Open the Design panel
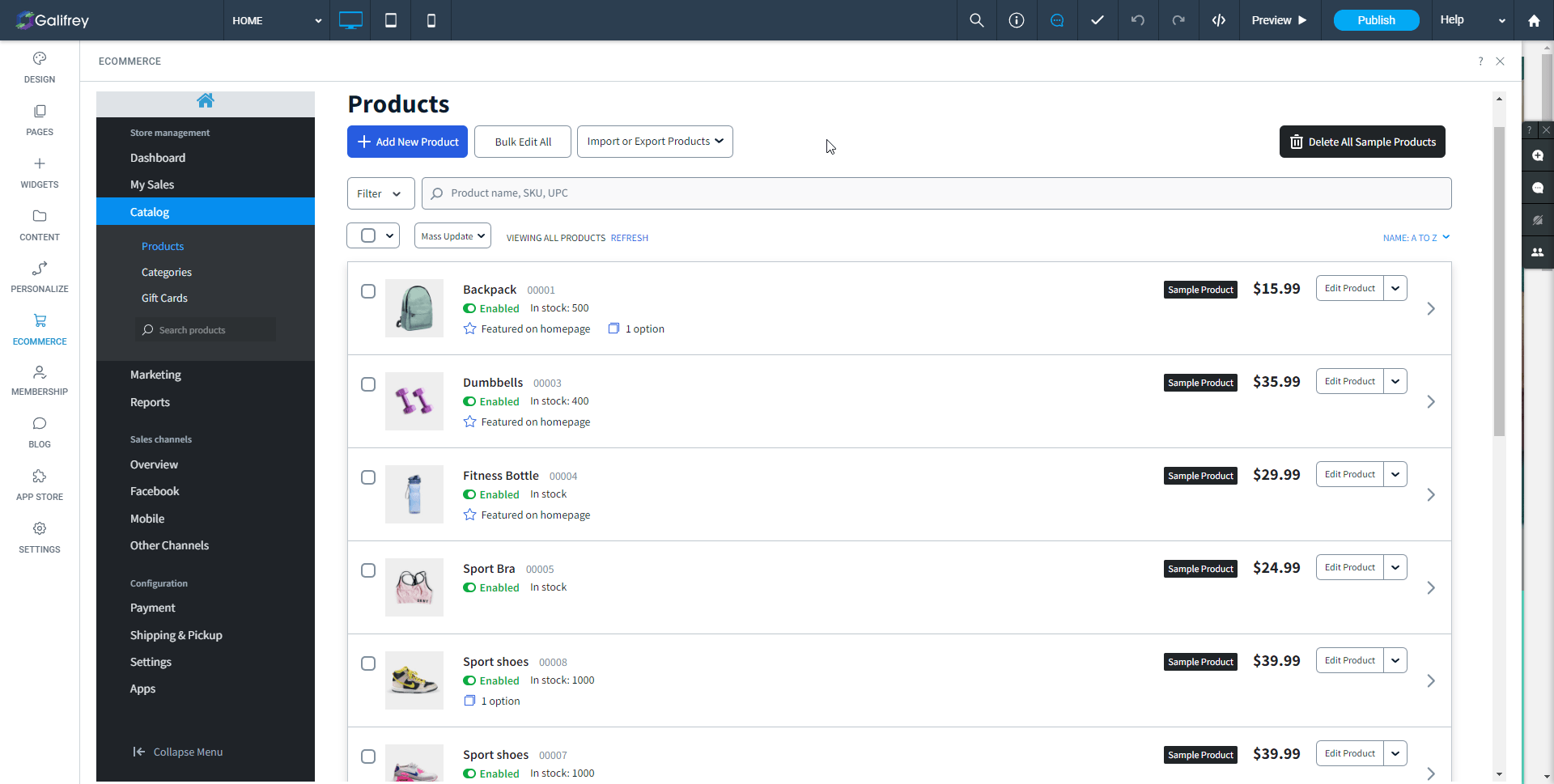The width and height of the screenshot is (1554, 784). 40,68
